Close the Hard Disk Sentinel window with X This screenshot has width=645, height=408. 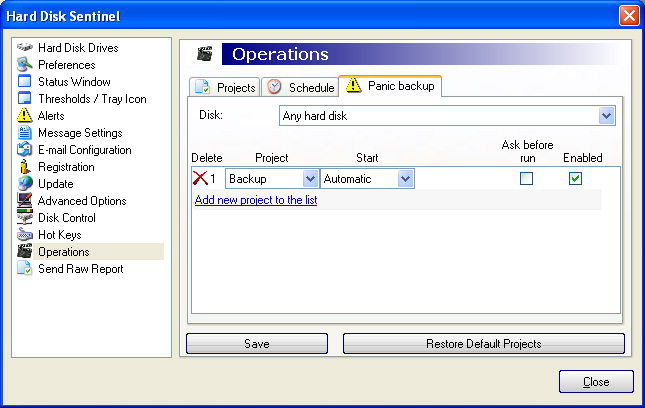[x=629, y=16]
